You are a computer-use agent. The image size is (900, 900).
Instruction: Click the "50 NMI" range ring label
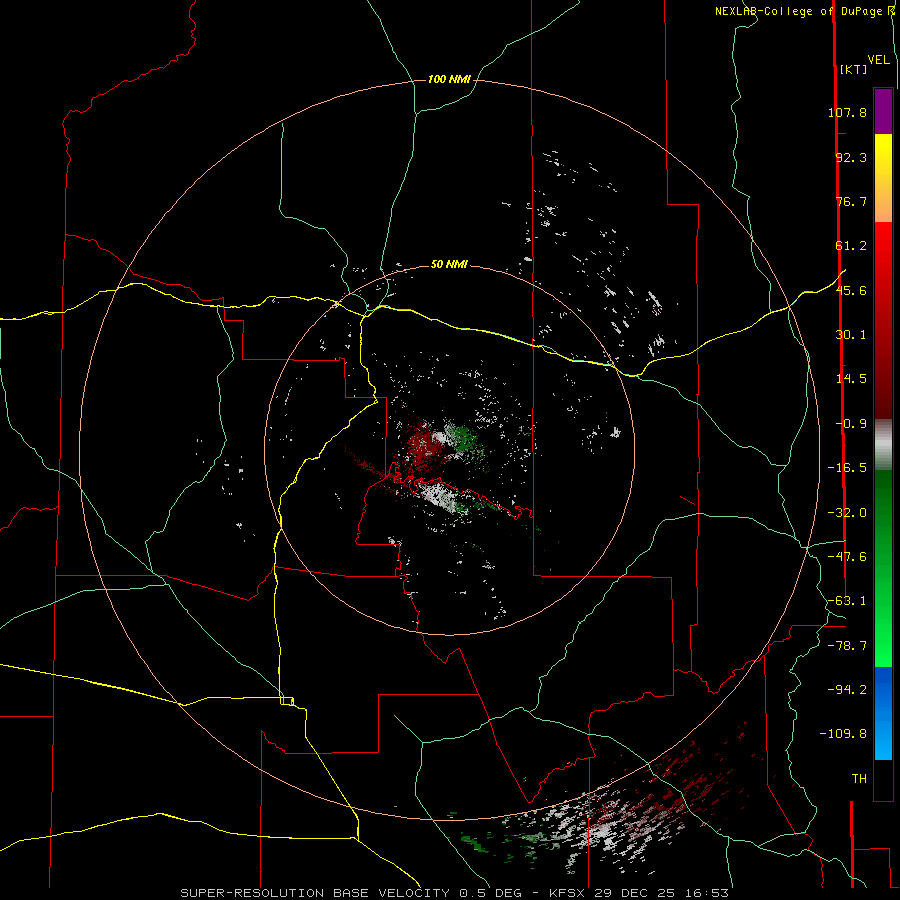click(449, 264)
